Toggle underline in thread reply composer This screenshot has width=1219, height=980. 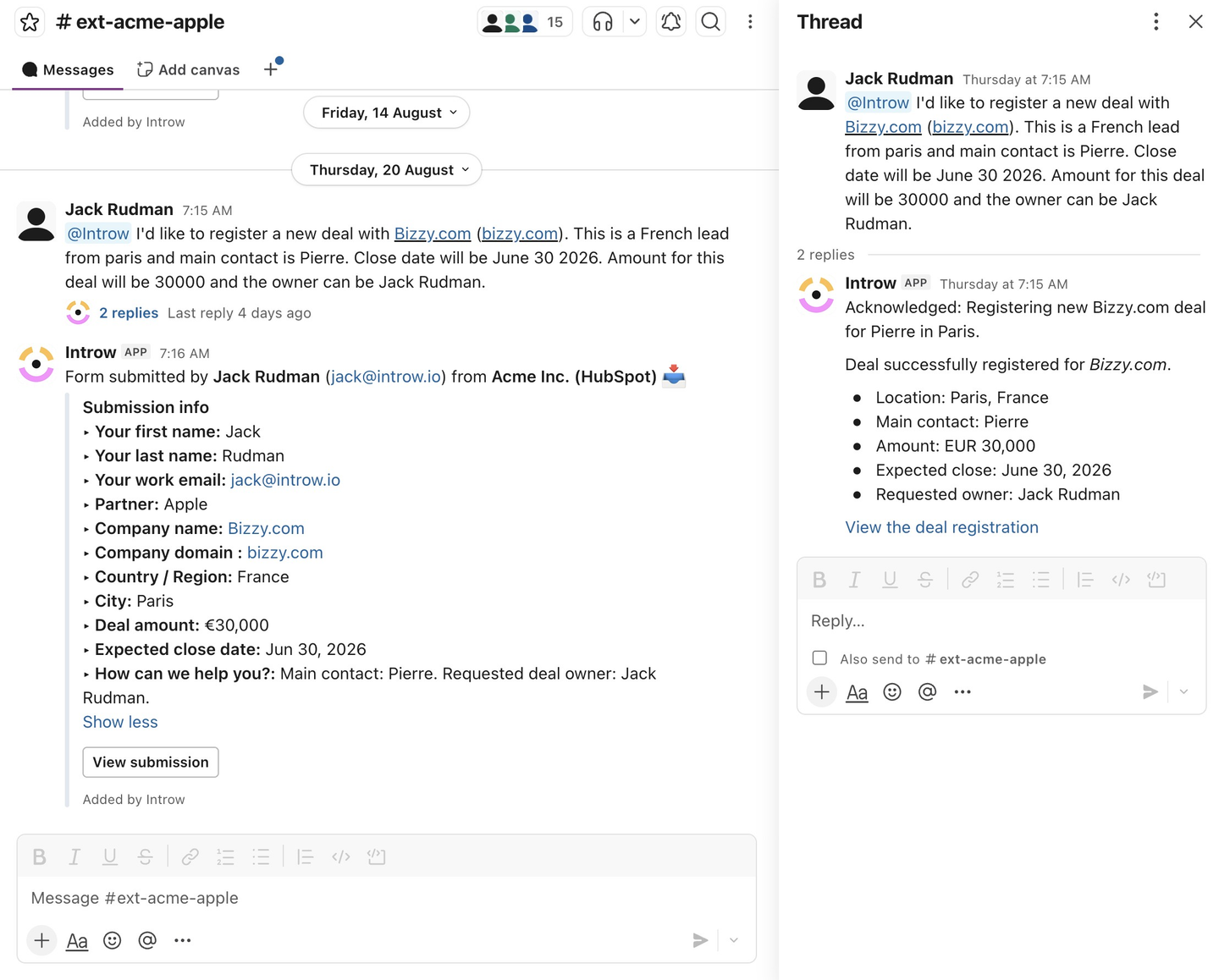pyautogui.click(x=890, y=580)
